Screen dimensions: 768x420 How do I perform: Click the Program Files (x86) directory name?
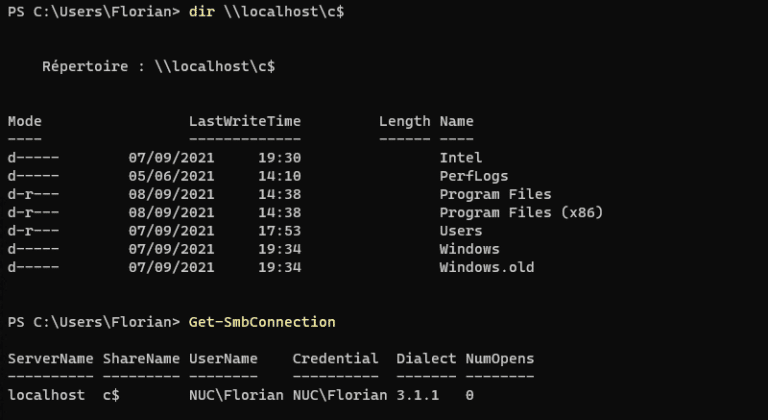point(521,213)
